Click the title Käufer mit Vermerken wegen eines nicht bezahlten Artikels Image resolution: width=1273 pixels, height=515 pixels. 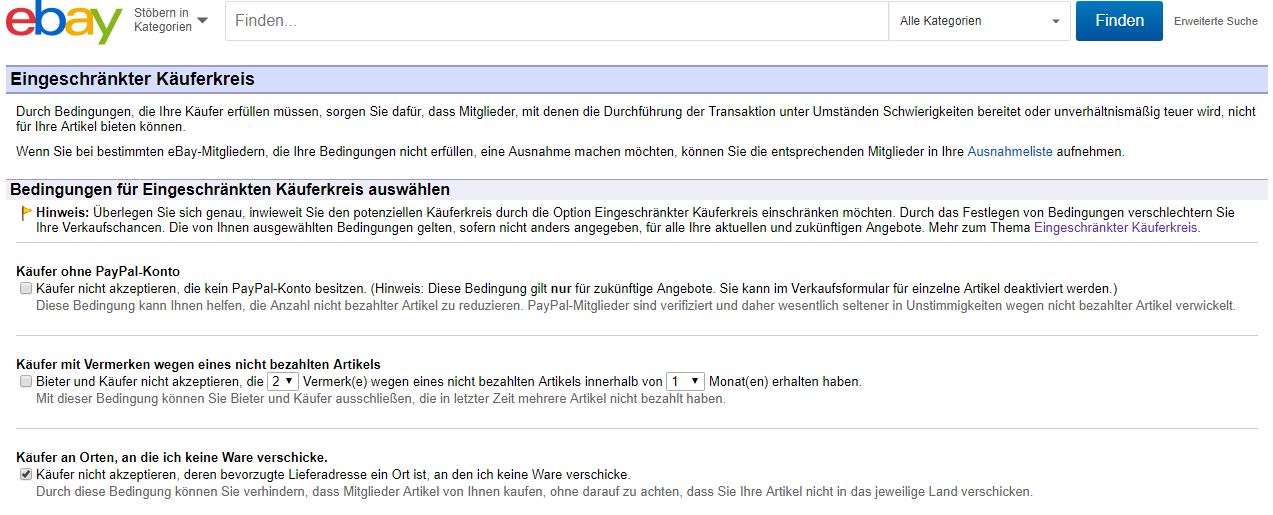(x=199, y=365)
